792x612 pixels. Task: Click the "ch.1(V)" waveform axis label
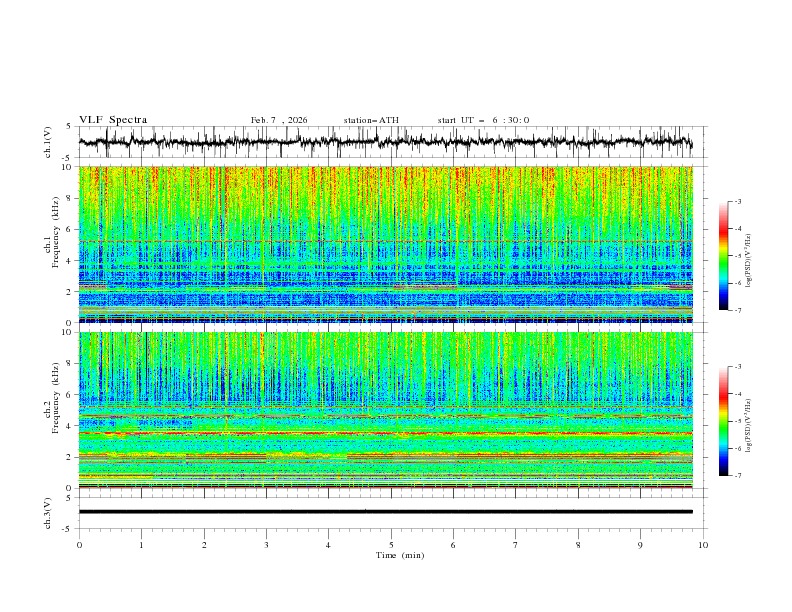[48, 142]
